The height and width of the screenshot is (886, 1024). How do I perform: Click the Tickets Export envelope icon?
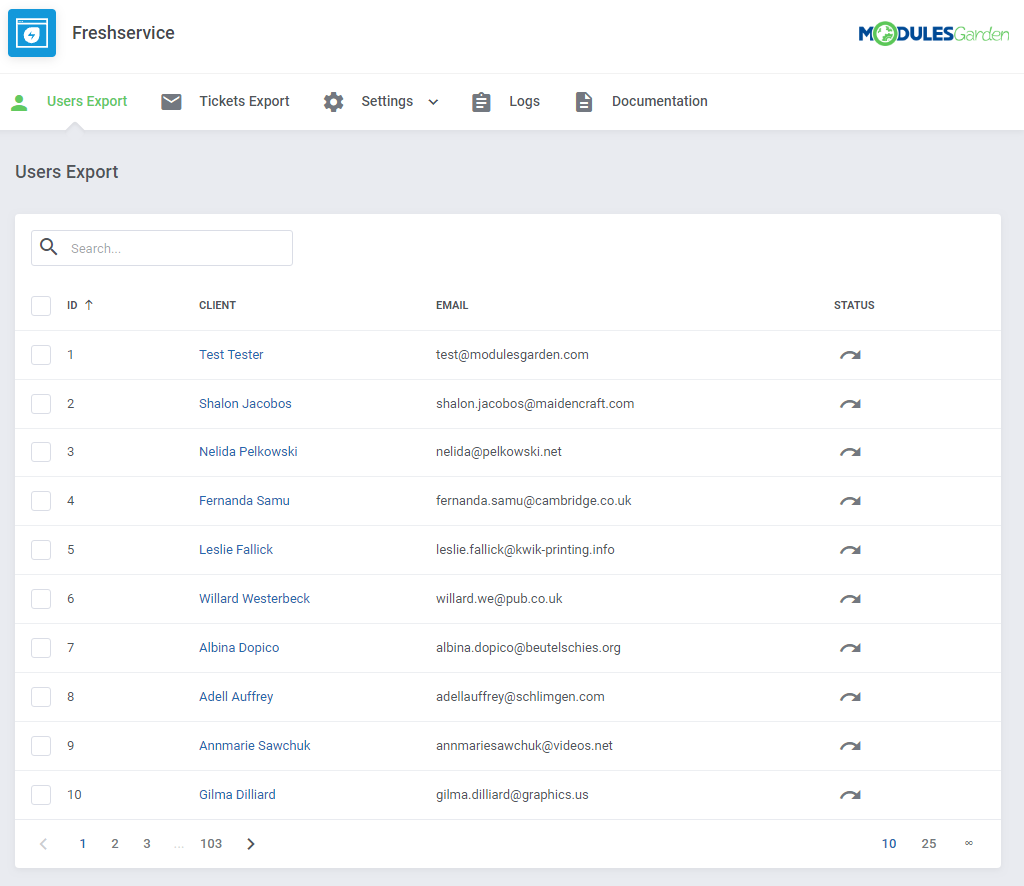tap(171, 101)
